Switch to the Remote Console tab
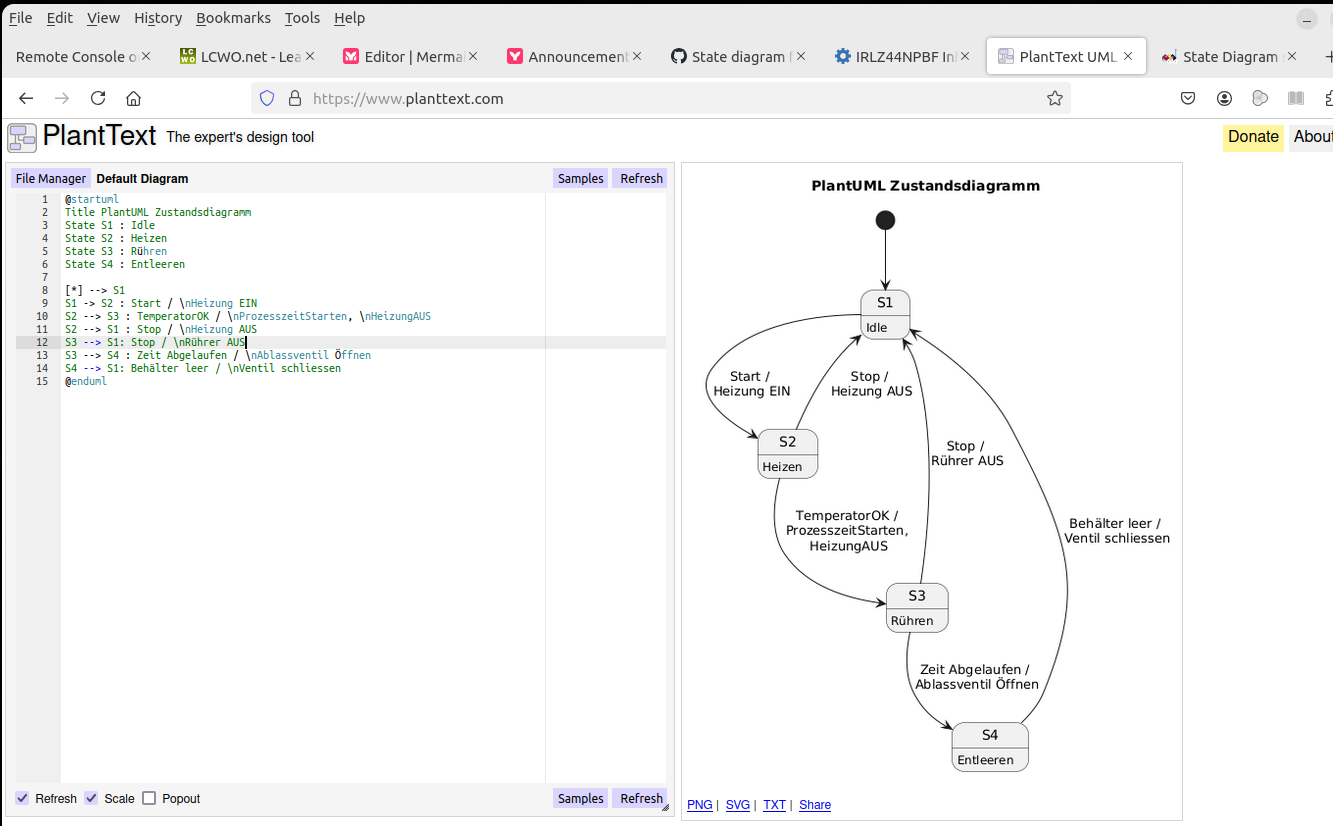Viewport: 1333px width, 826px height. (x=76, y=57)
